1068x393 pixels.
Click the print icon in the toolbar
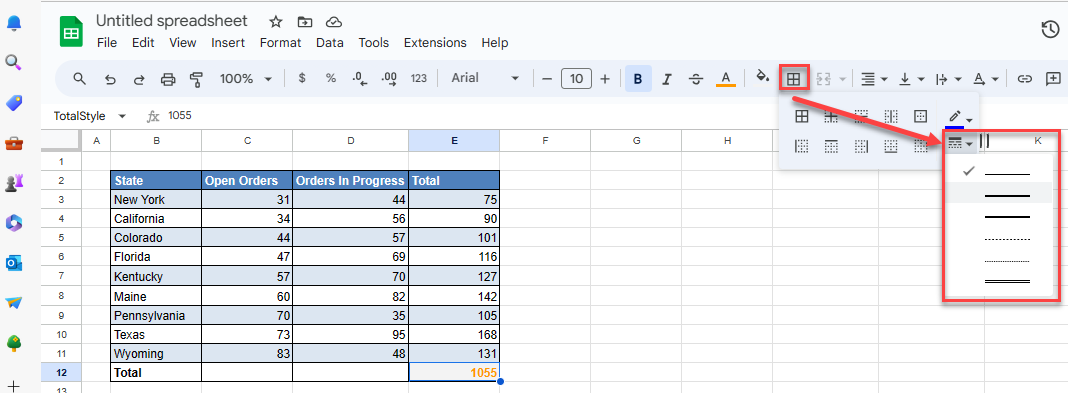tap(168, 79)
